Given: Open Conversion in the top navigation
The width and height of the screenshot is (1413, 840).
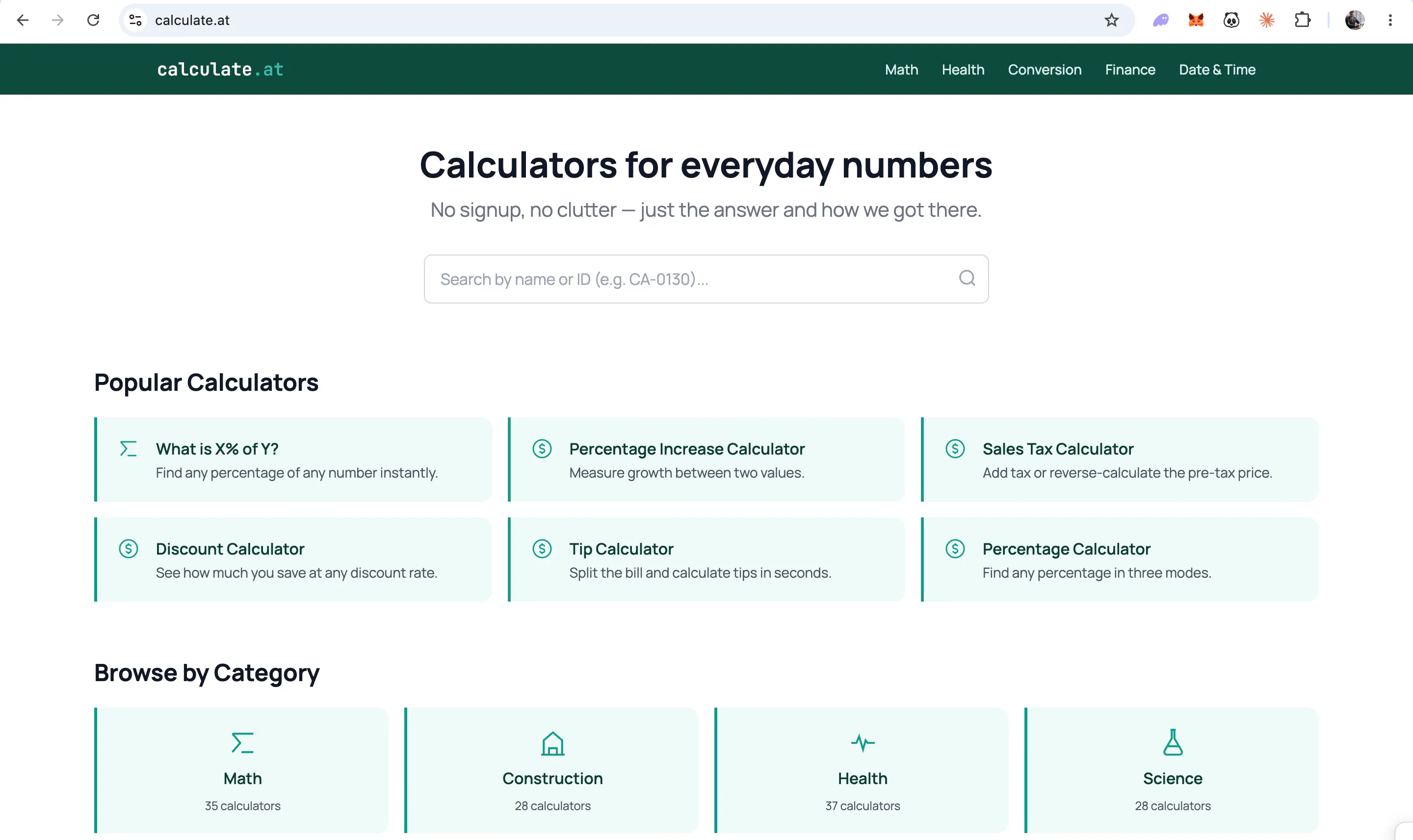Looking at the screenshot, I should (x=1045, y=70).
